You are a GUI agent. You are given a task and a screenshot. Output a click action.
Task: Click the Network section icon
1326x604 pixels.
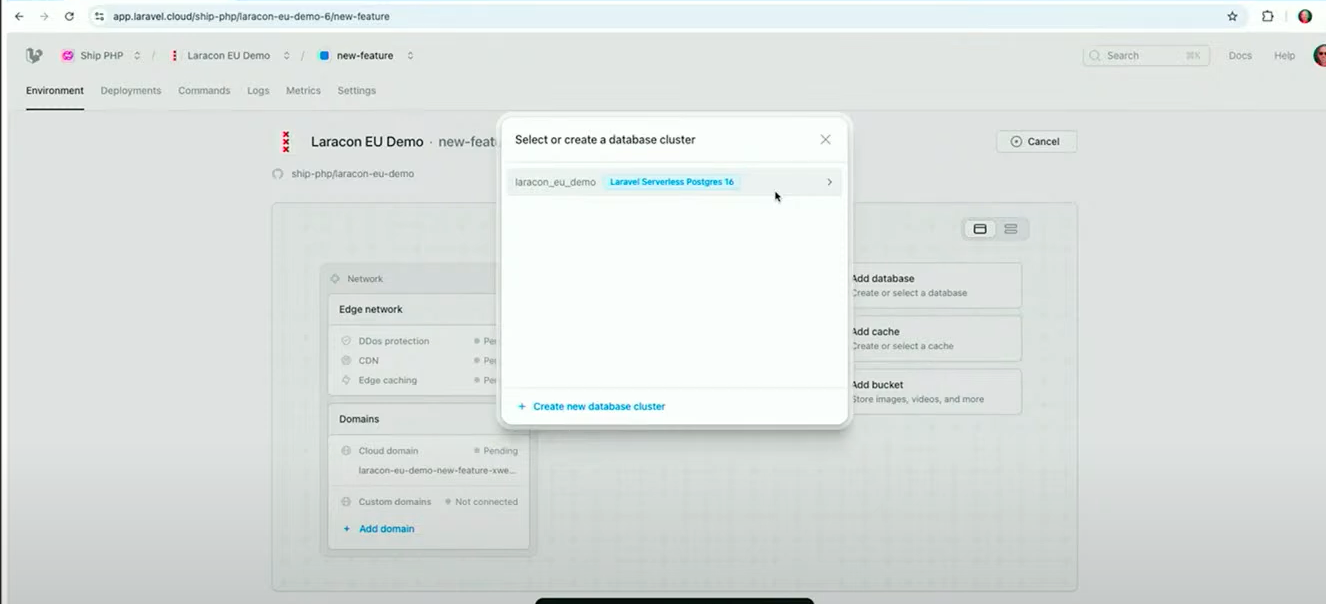pyautogui.click(x=335, y=279)
